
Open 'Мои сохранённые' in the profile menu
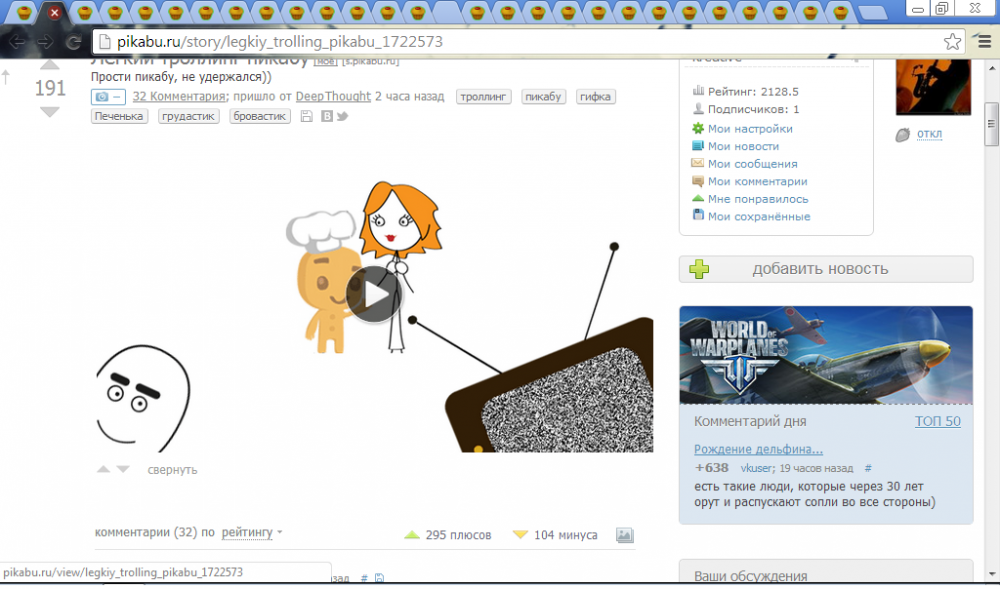[758, 217]
